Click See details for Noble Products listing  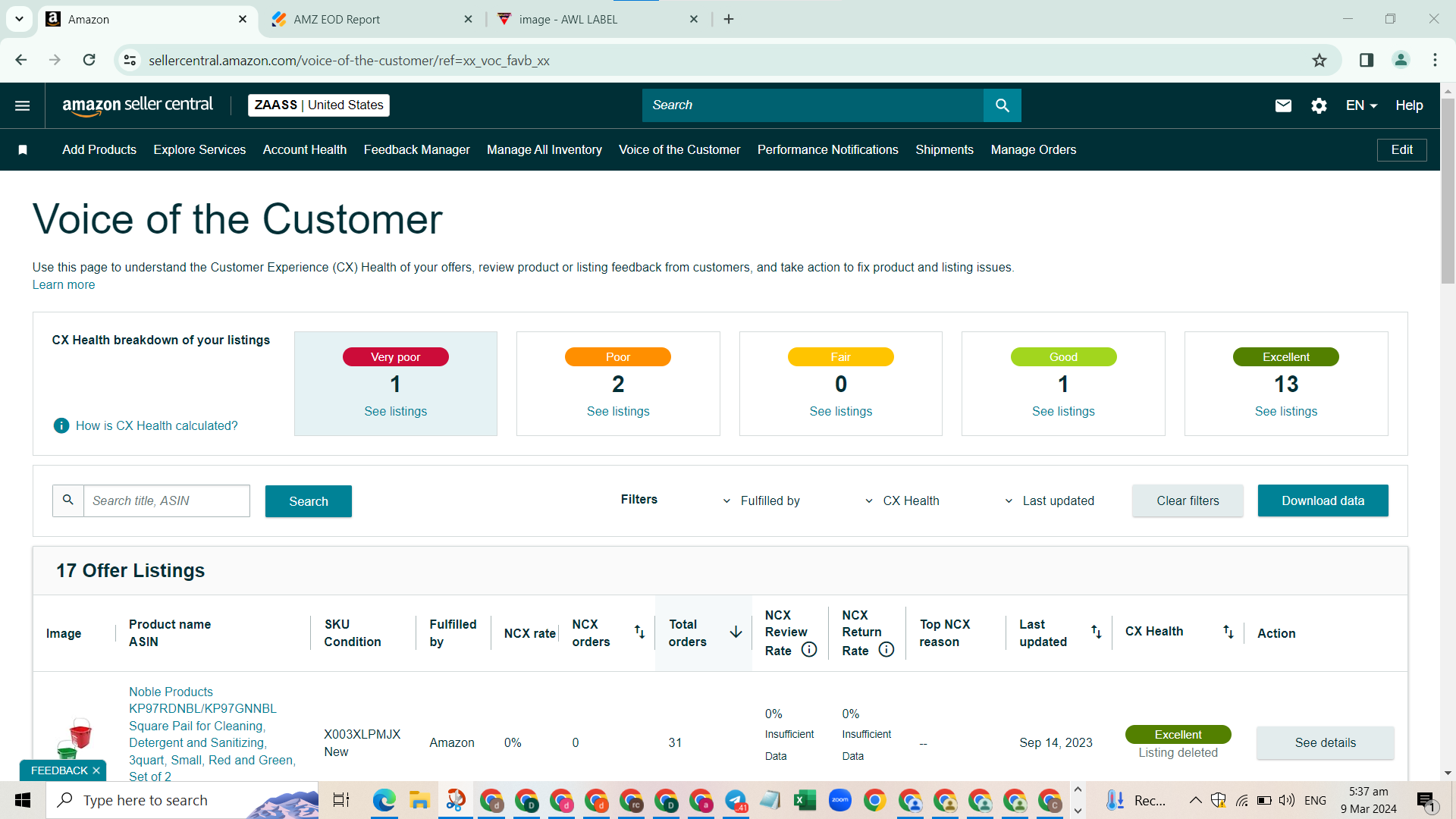(x=1326, y=743)
